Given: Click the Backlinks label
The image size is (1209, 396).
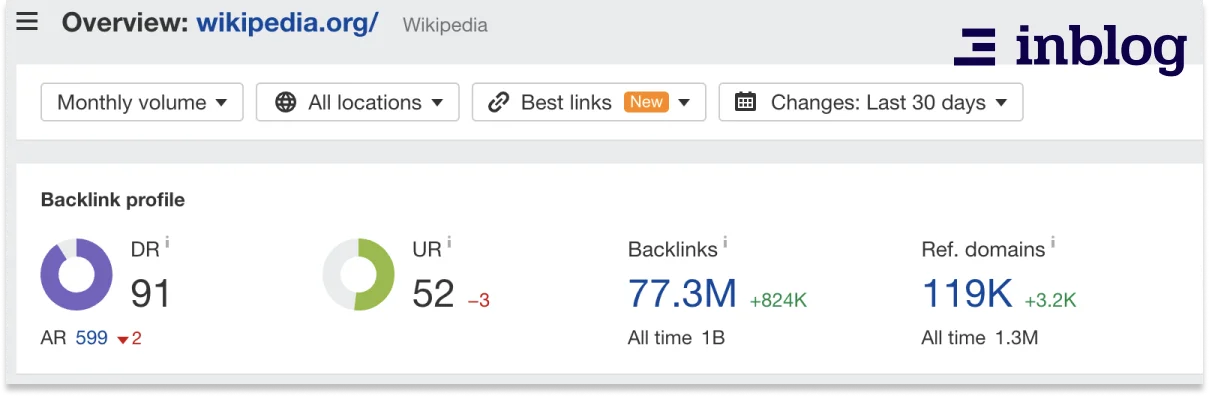Looking at the screenshot, I should click(x=673, y=249).
